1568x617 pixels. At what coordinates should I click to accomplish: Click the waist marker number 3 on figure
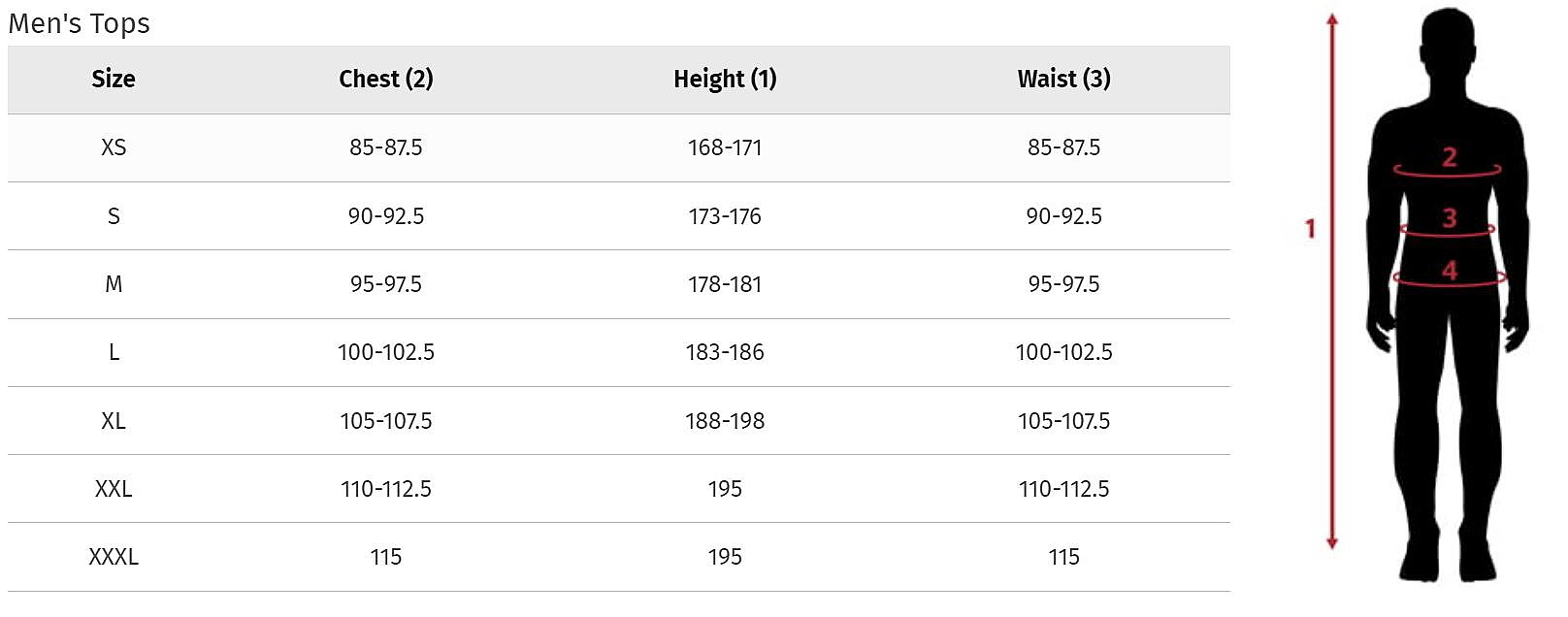1449,218
